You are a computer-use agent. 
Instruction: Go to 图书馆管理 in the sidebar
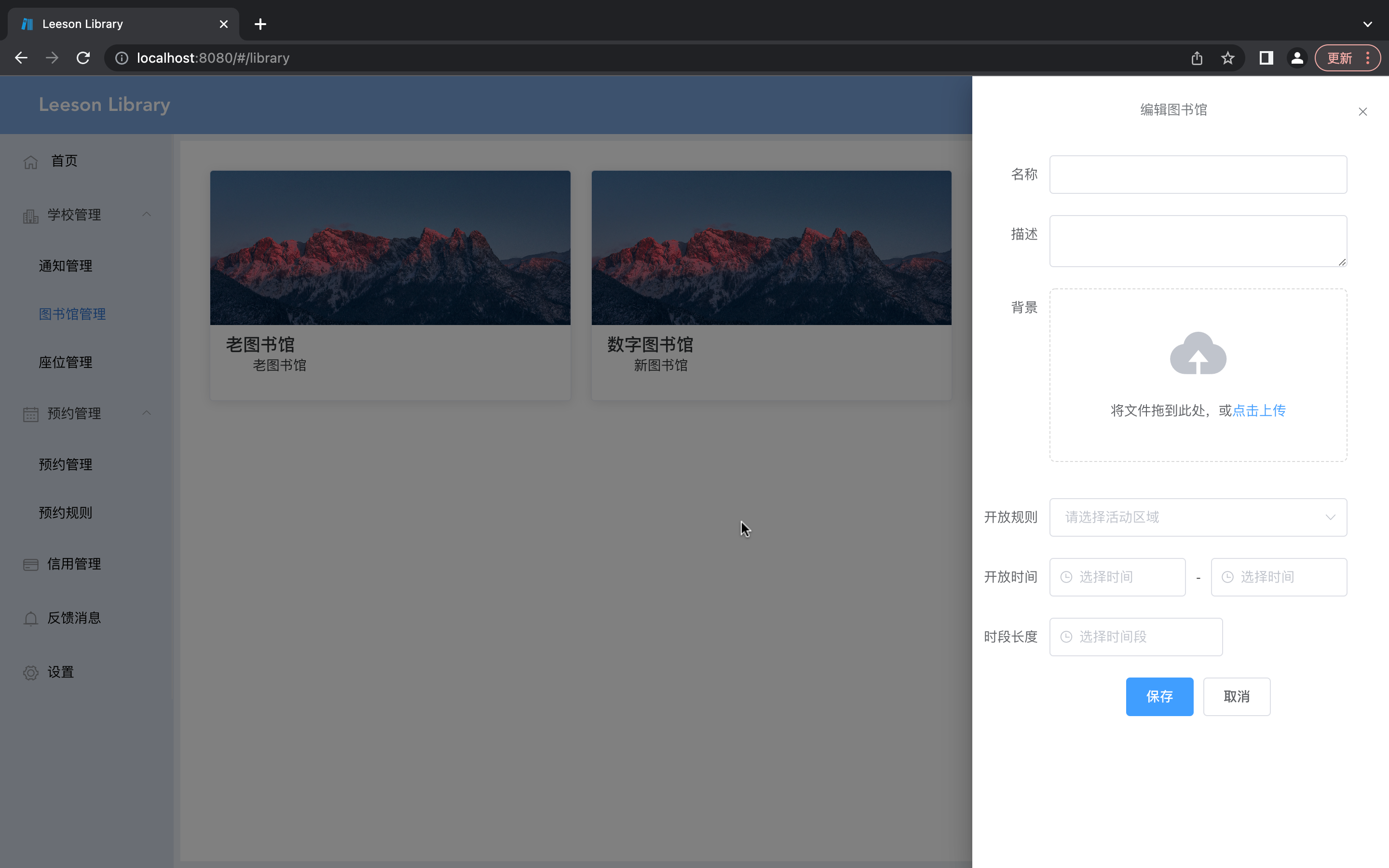tap(72, 314)
